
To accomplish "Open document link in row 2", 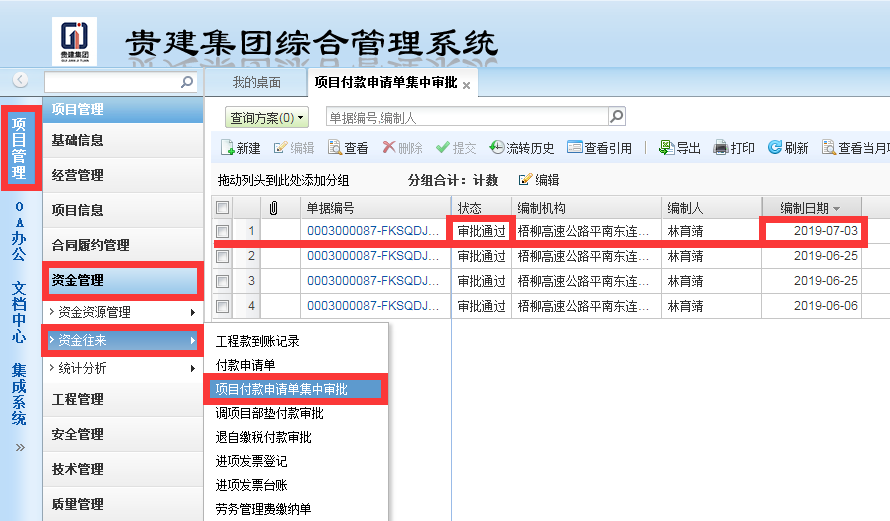I will tap(373, 256).
